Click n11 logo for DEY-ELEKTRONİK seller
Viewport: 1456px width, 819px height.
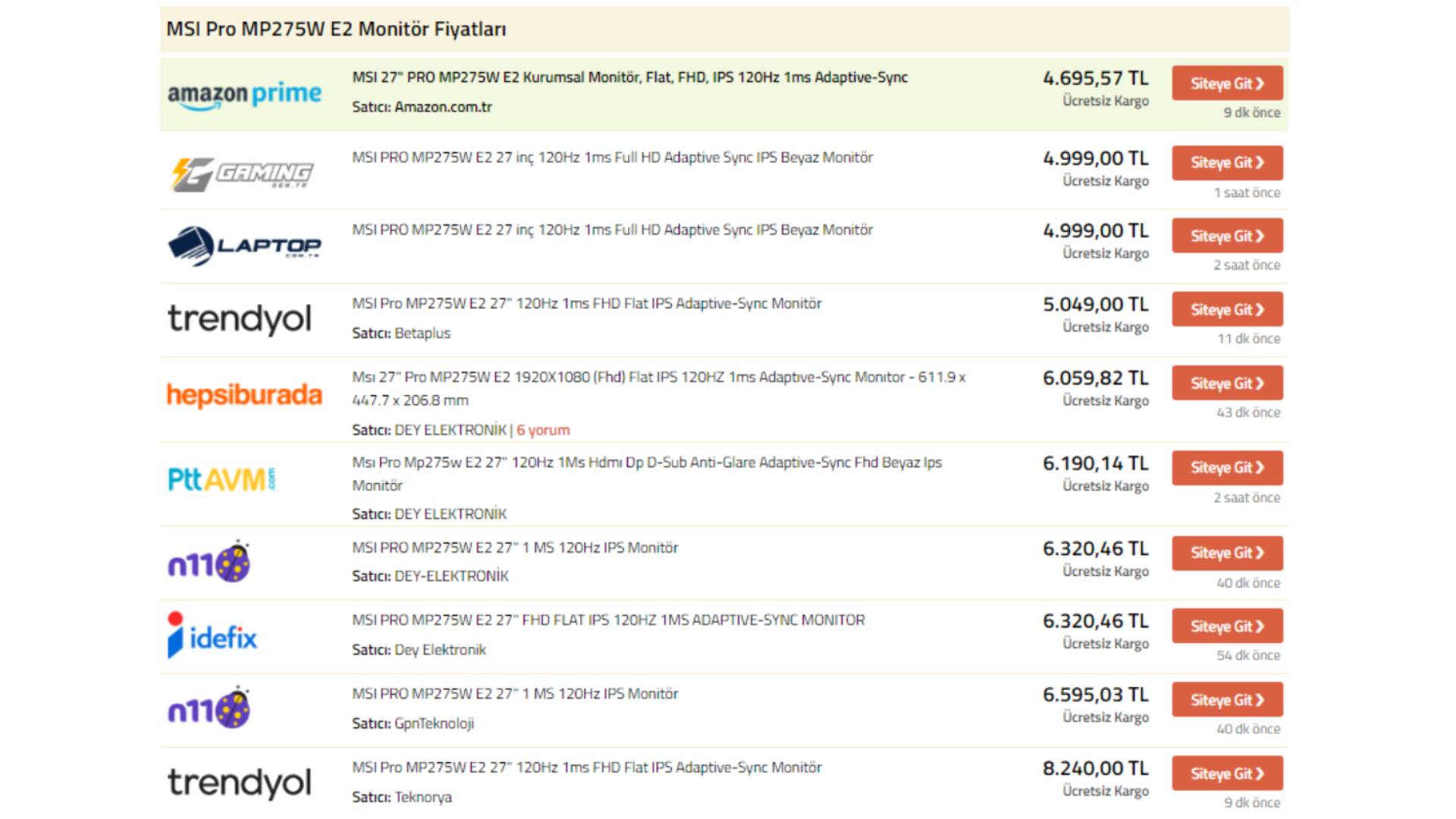(x=209, y=562)
